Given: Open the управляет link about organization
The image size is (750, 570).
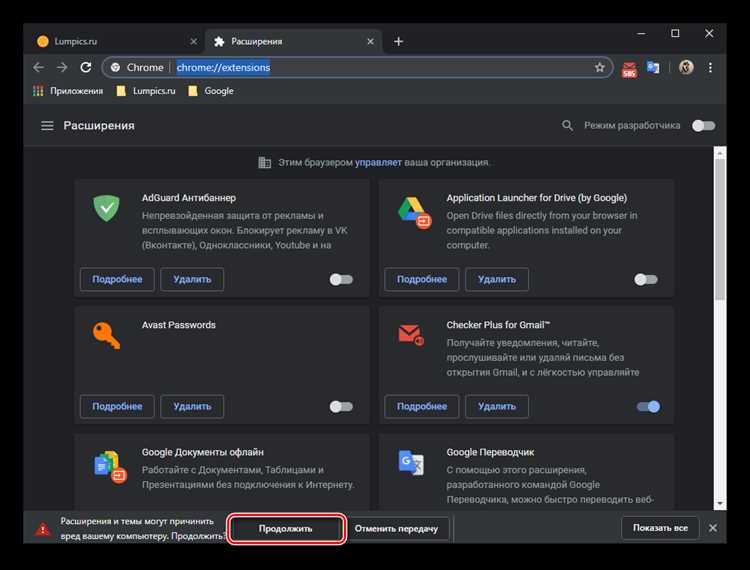Looking at the screenshot, I should [378, 163].
